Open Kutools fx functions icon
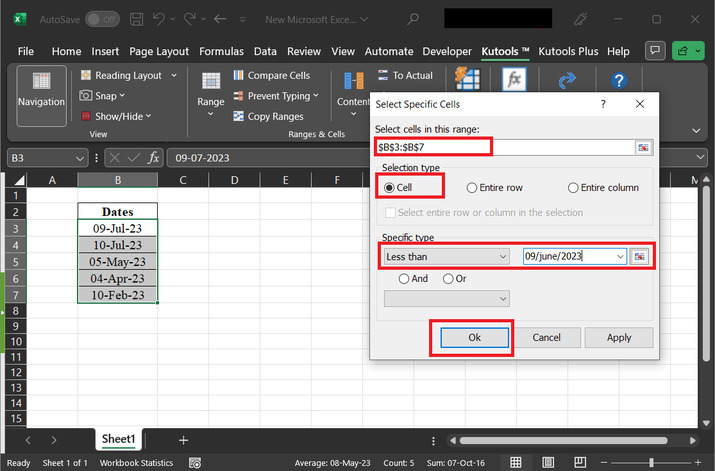The image size is (715, 471). 514,79
